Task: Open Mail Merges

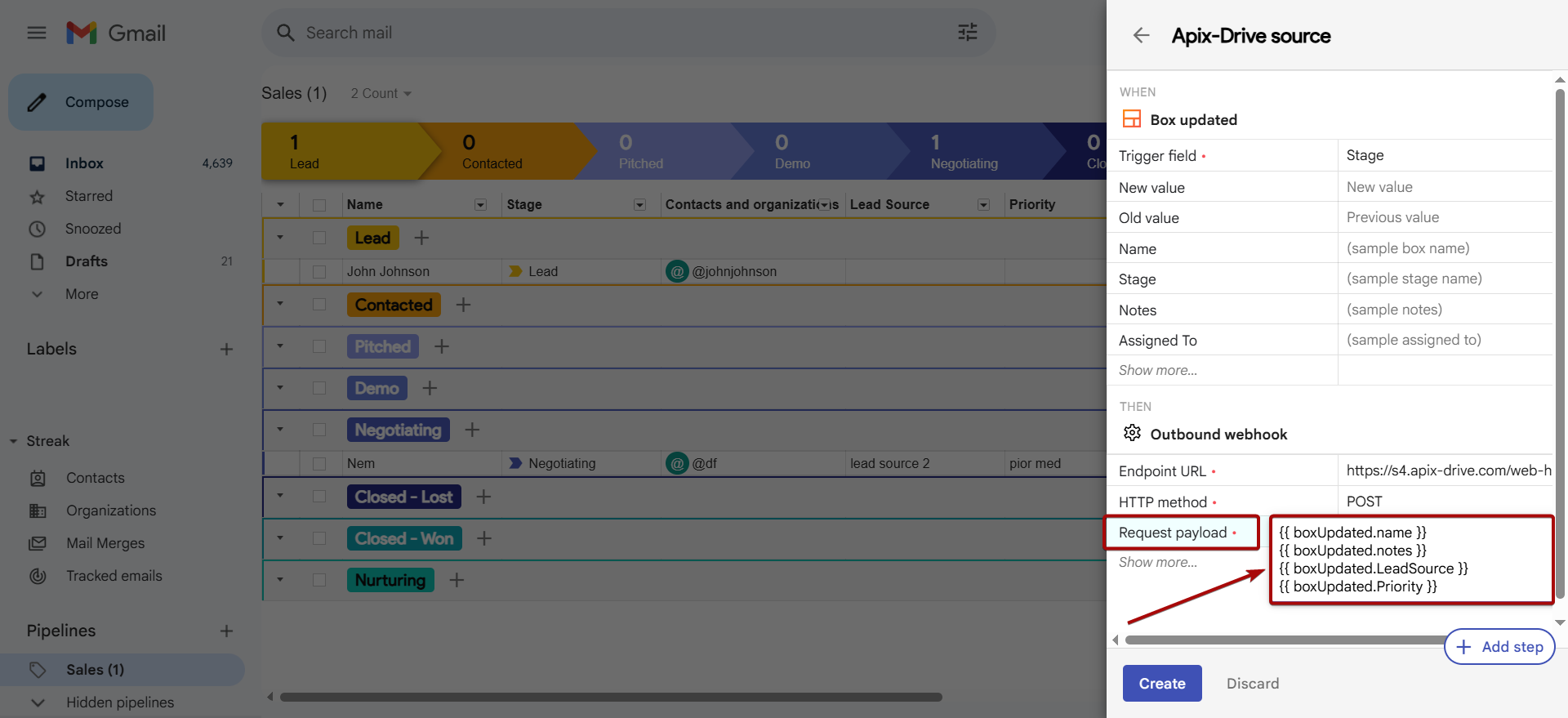Action: click(x=105, y=543)
